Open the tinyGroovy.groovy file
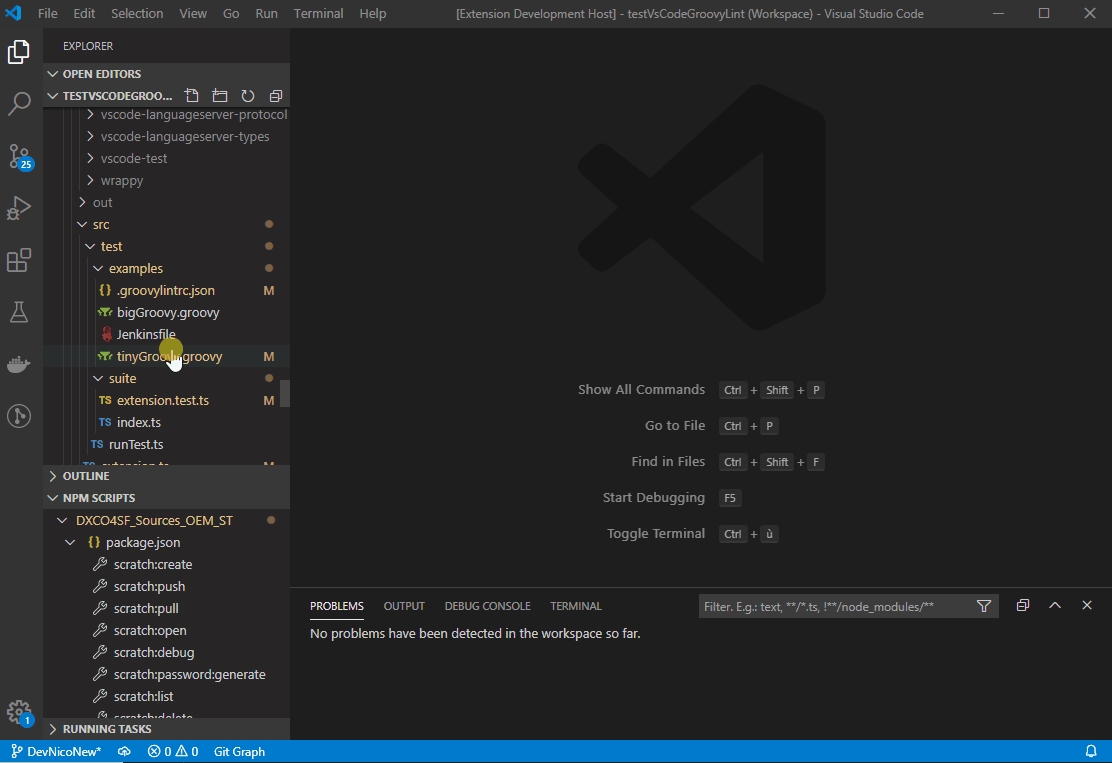 click(169, 356)
